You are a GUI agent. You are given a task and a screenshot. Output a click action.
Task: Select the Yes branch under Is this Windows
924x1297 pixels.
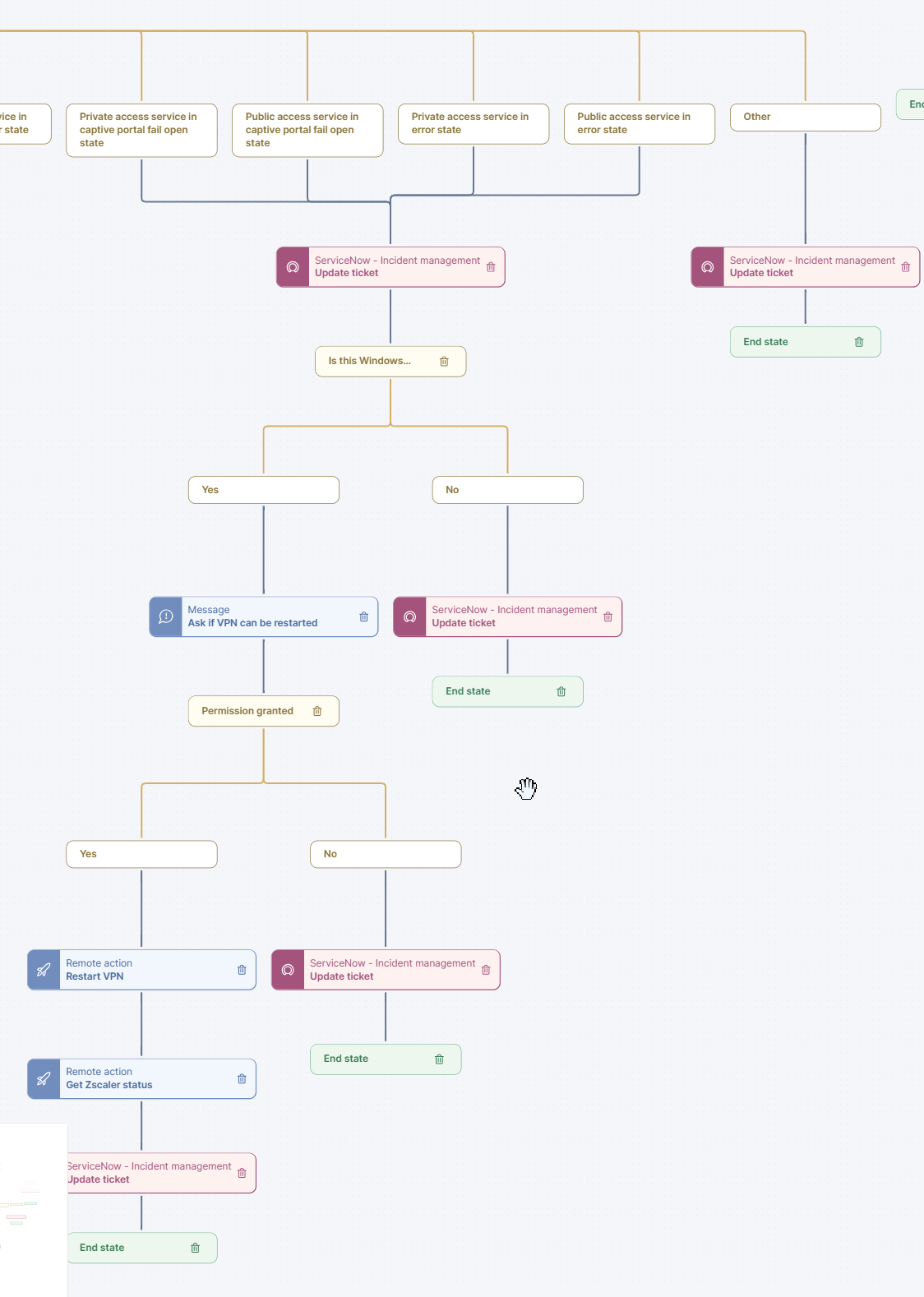[263, 489]
